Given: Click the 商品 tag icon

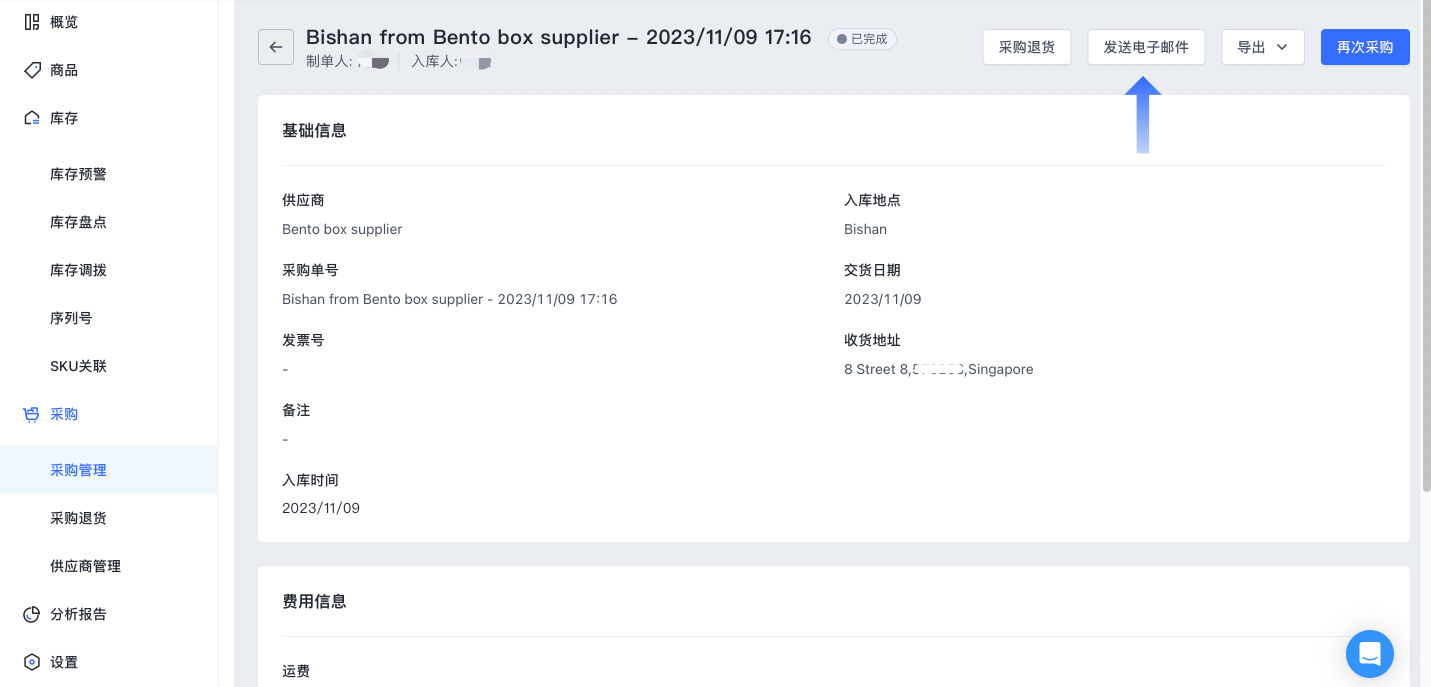Looking at the screenshot, I should (x=32, y=70).
